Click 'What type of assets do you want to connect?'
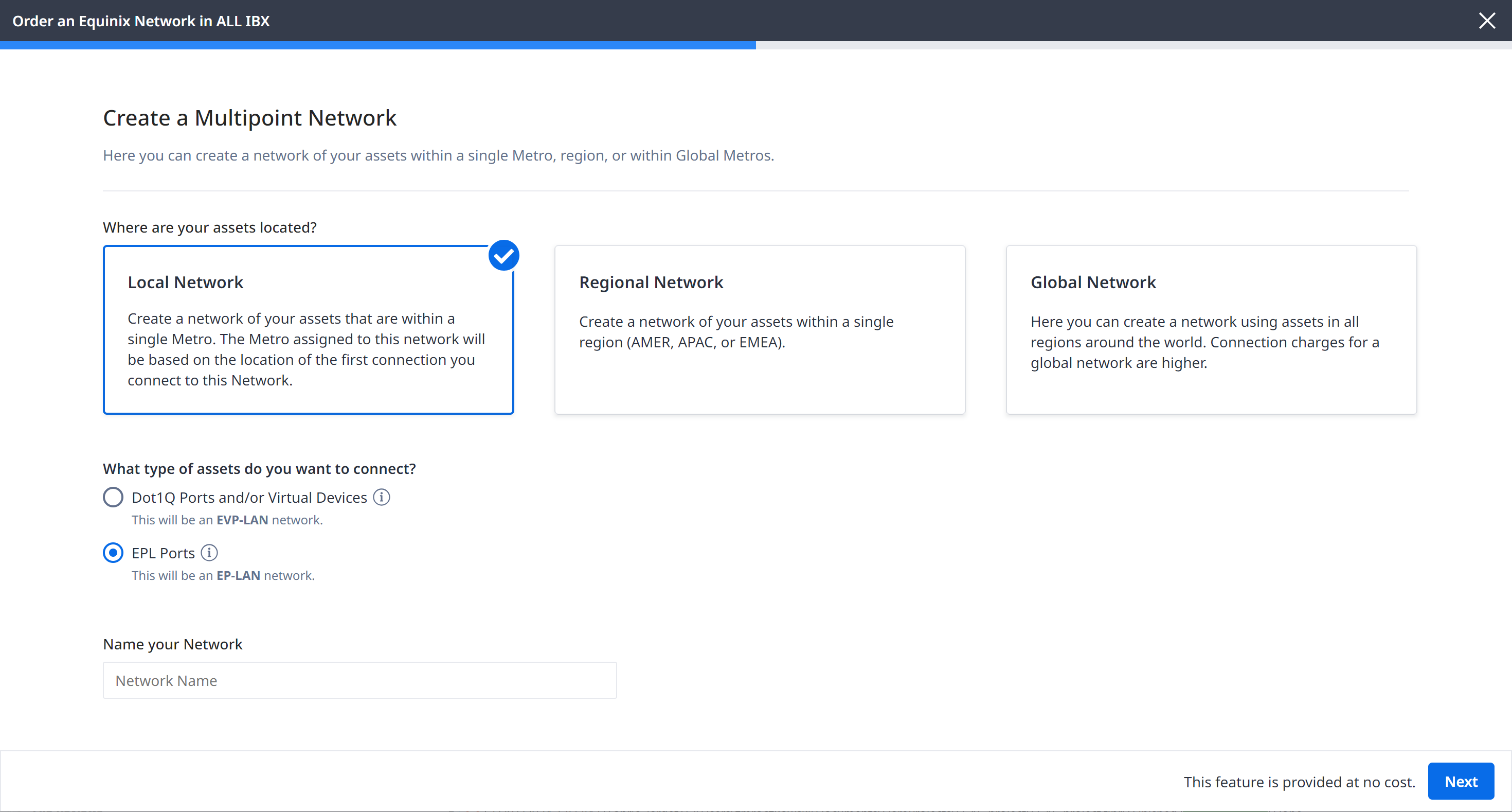 point(259,469)
